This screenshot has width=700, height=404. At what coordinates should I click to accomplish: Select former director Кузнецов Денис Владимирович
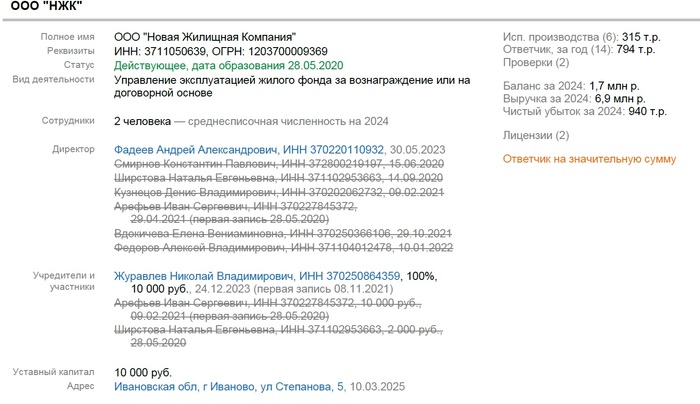click(x=196, y=191)
